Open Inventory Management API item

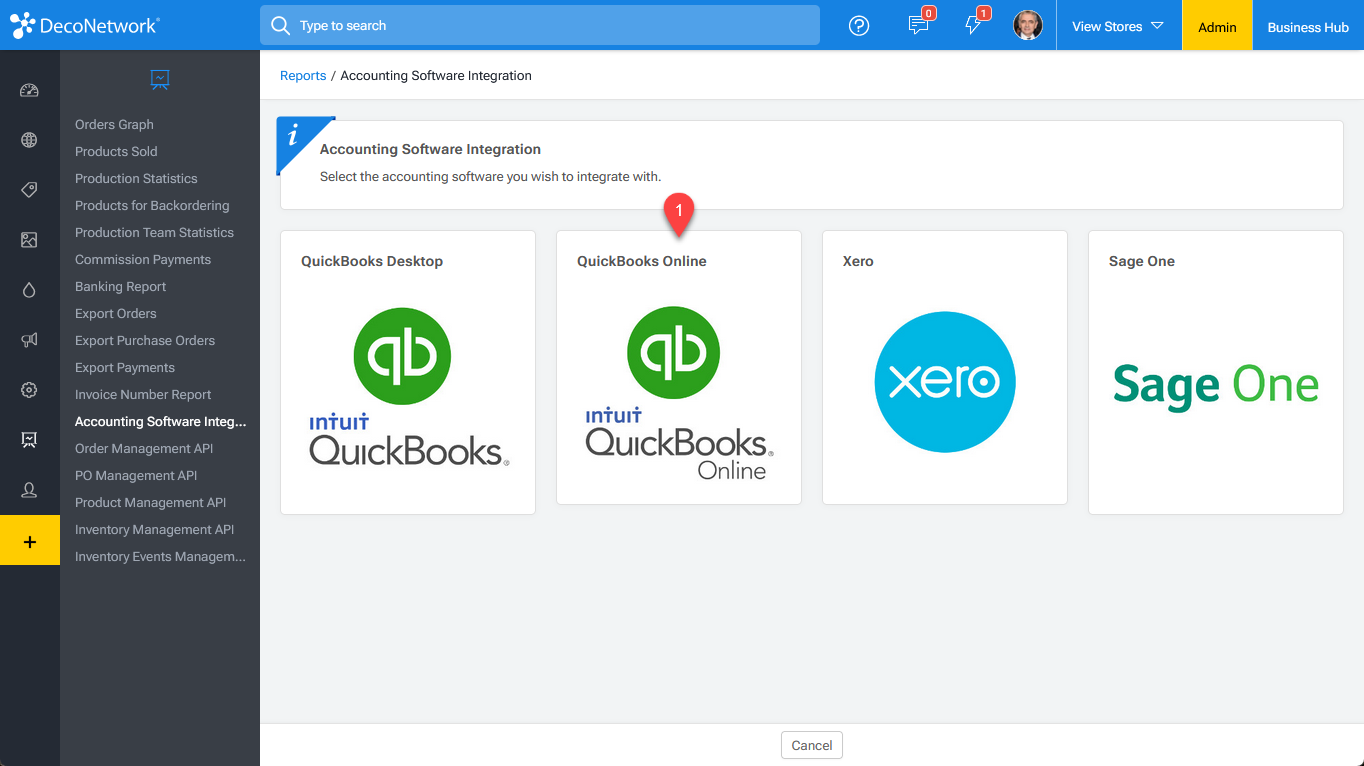pyautogui.click(x=154, y=529)
